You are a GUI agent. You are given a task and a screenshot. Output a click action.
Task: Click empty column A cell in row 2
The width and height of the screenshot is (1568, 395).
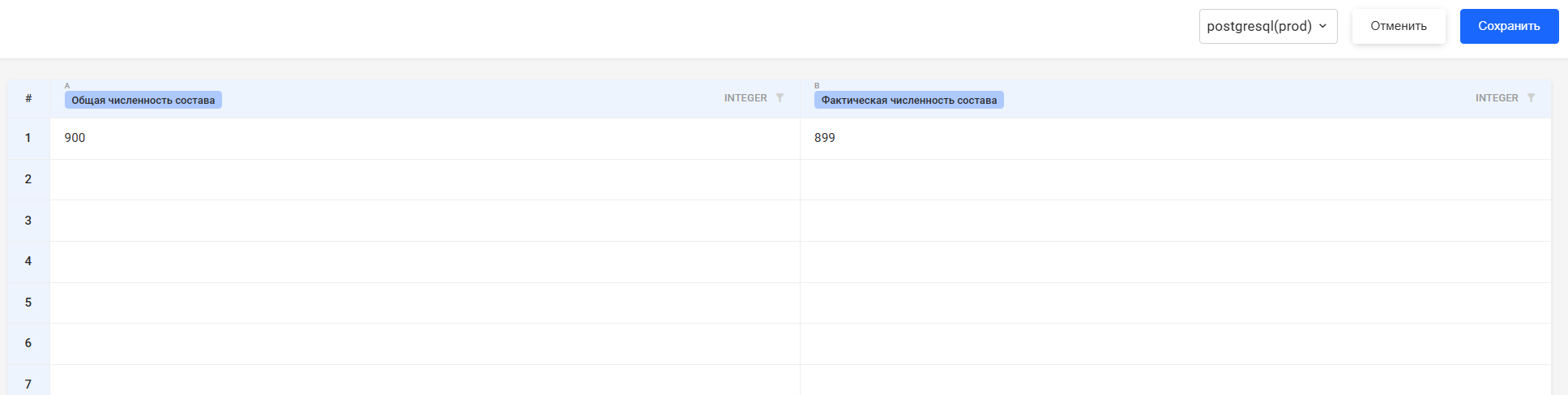point(425,179)
